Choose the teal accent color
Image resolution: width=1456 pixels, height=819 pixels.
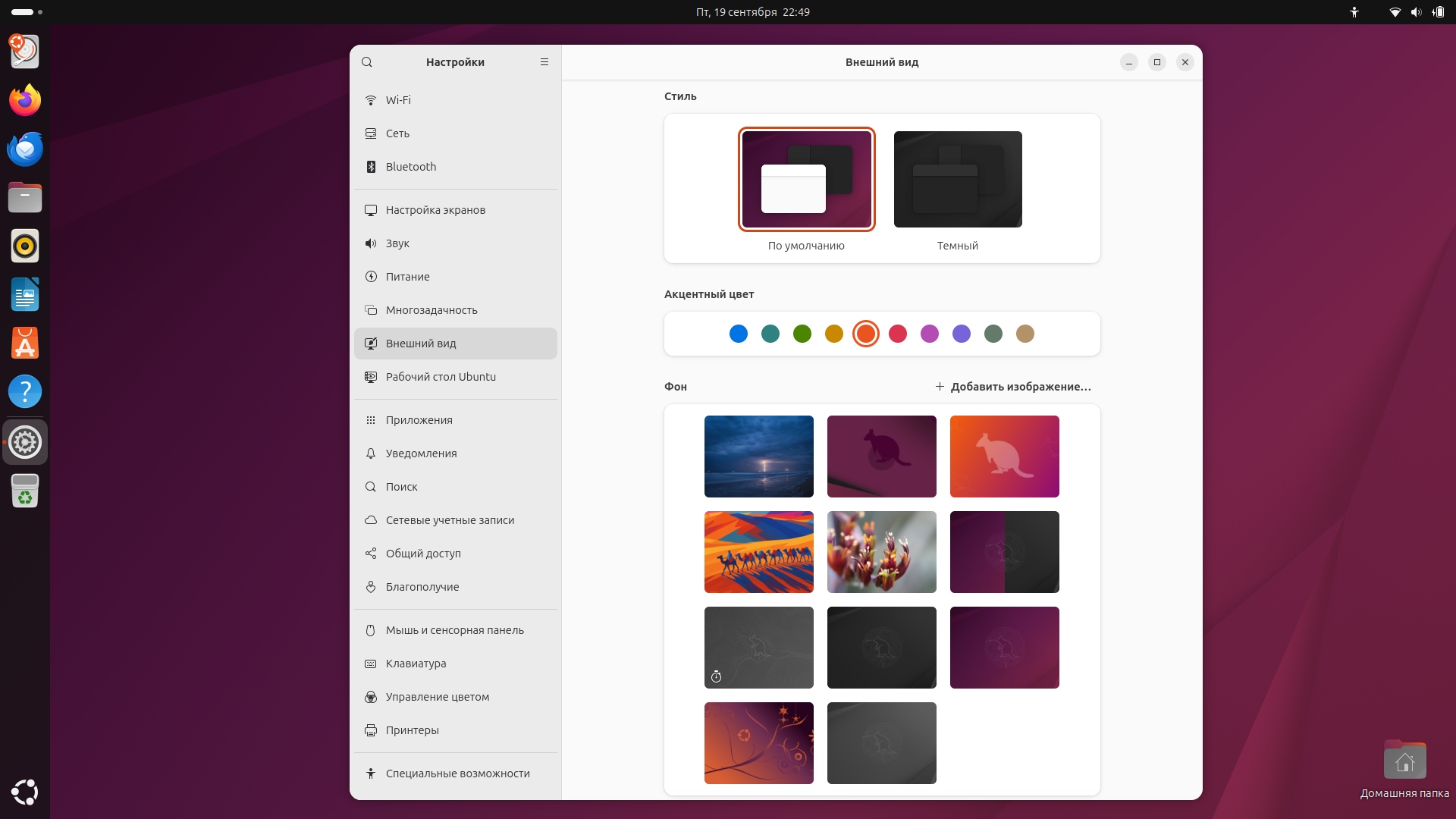point(770,334)
